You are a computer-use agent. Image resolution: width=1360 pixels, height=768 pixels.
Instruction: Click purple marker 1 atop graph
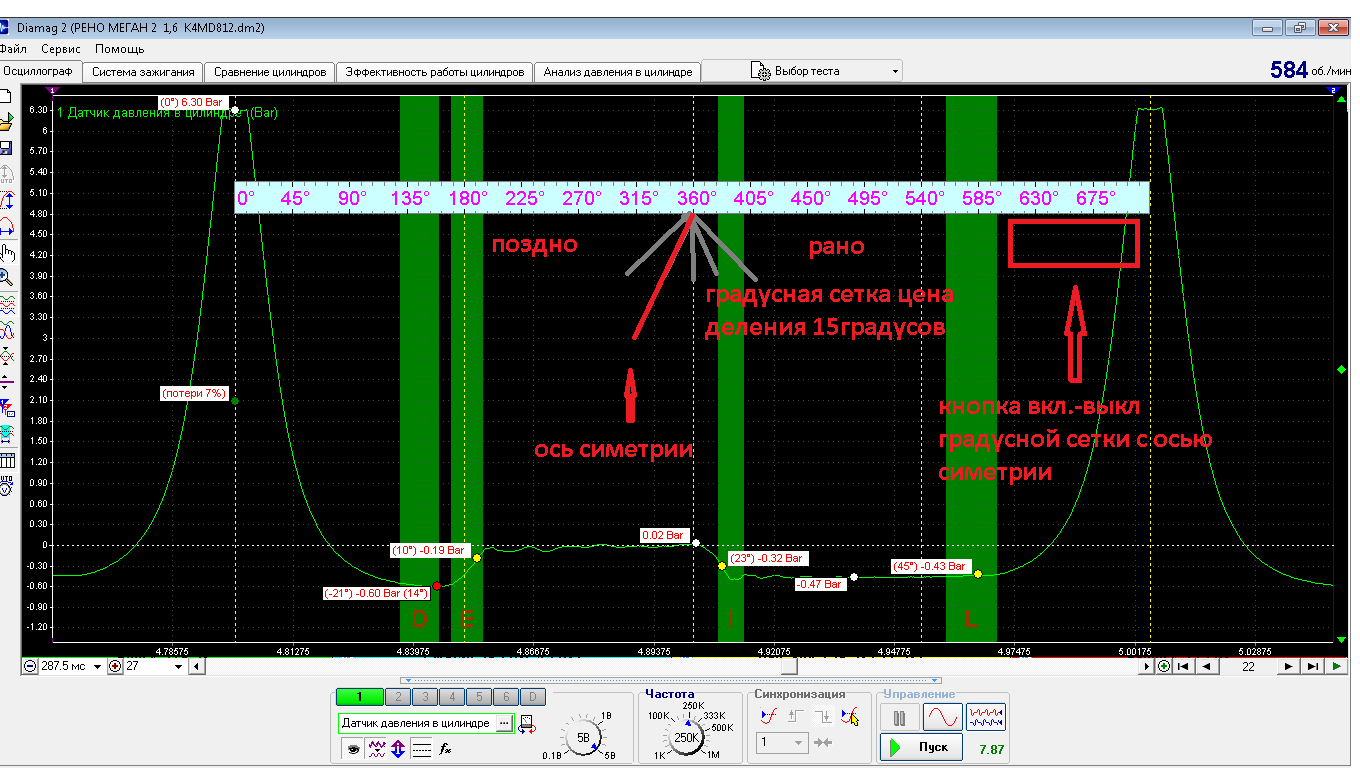tap(50, 90)
